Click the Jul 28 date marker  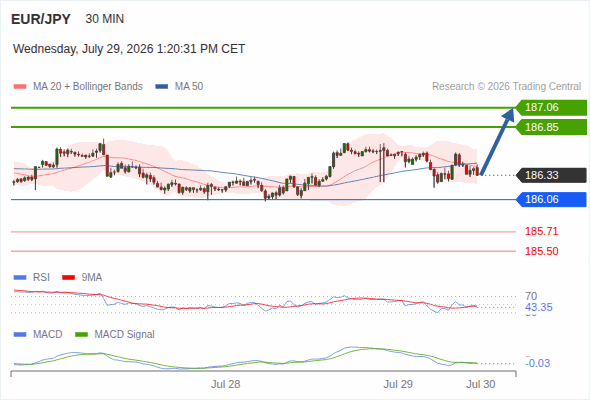[x=225, y=384]
